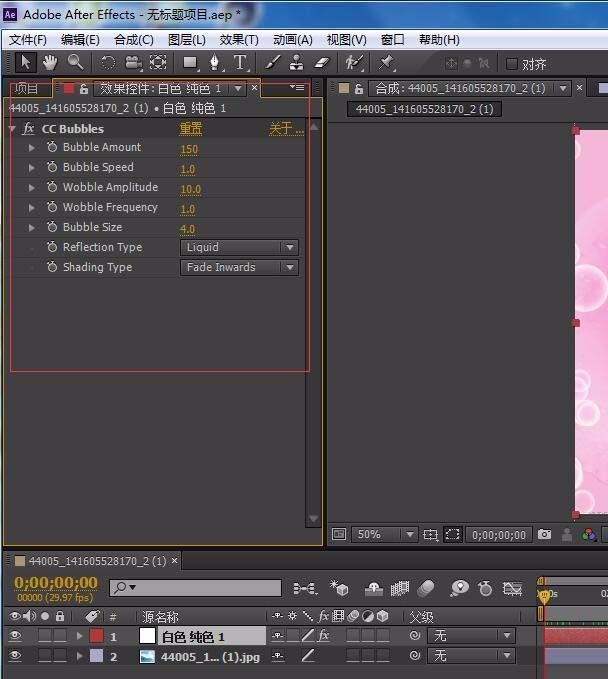Click the snapshot camera icon
The image size is (608, 679).
[544, 535]
